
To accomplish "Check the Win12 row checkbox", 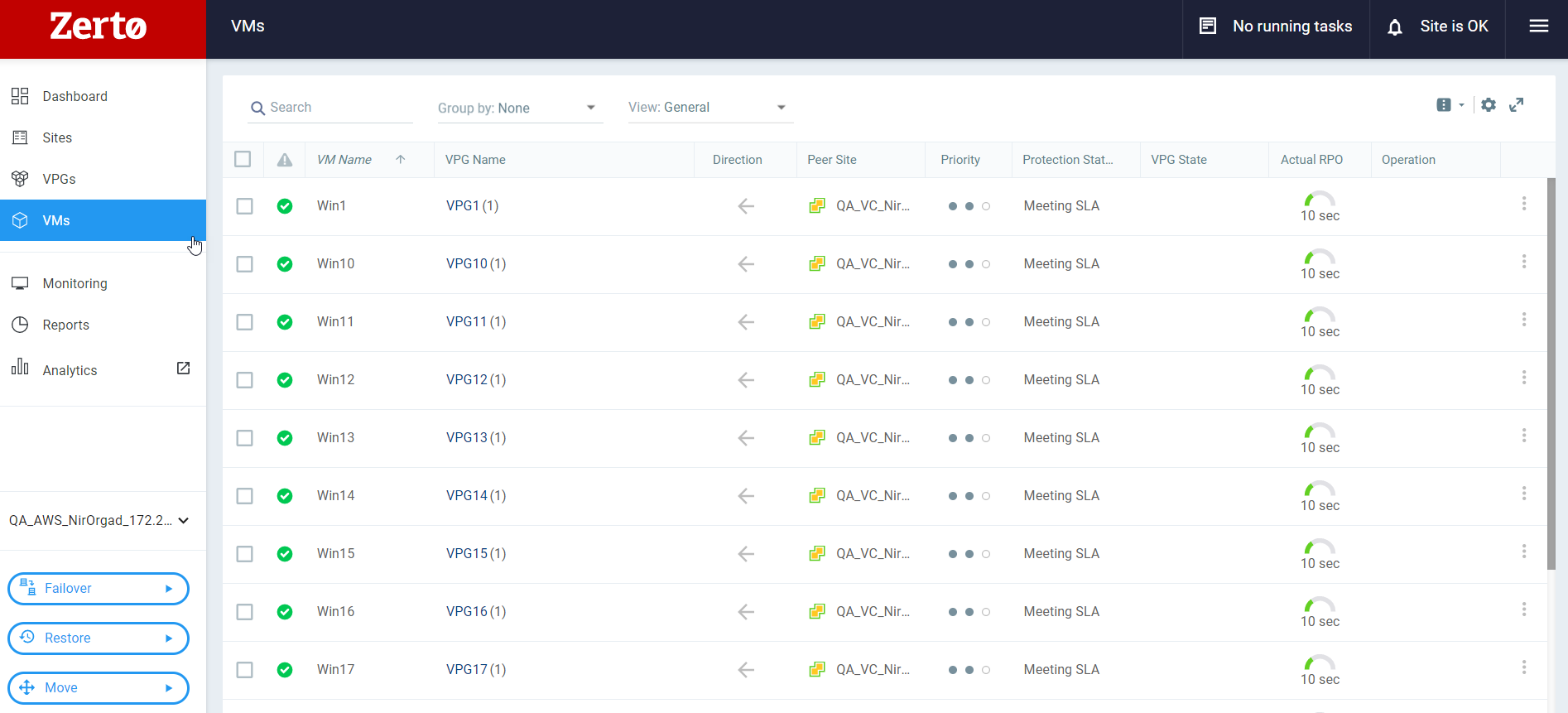I will click(x=244, y=380).
